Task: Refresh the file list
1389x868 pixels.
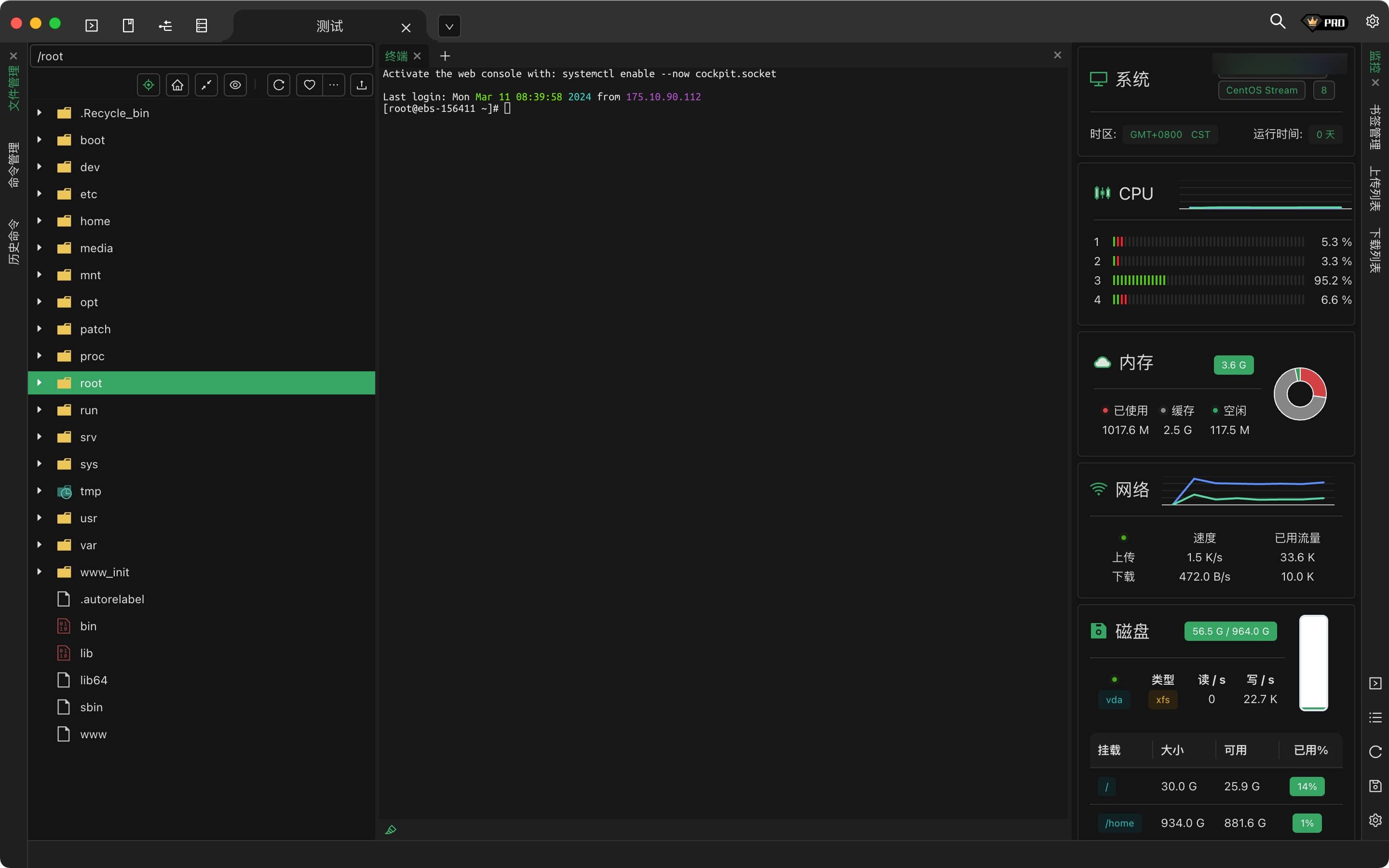Action: click(279, 85)
